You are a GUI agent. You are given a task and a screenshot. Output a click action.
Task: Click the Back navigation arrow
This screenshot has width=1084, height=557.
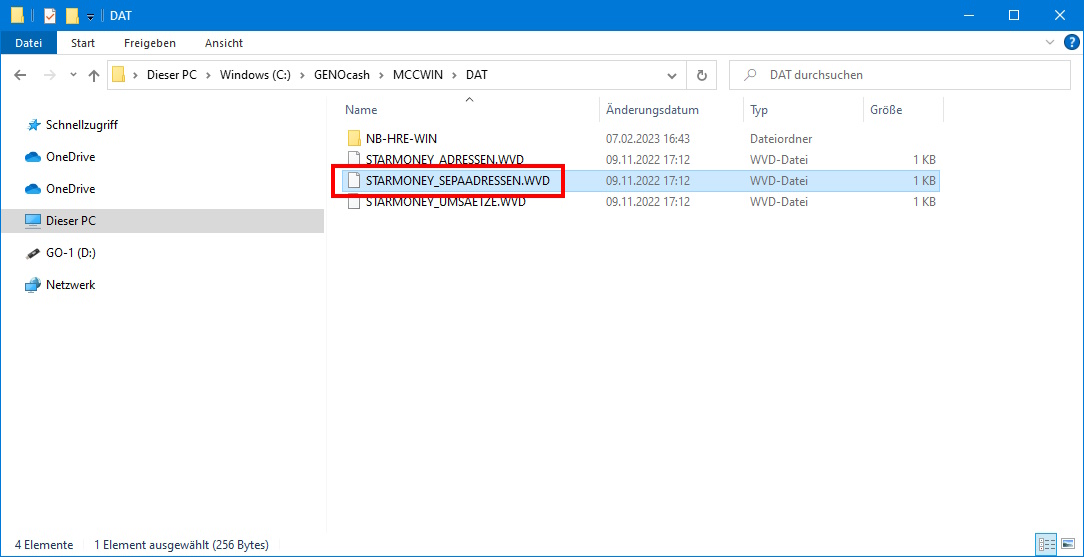click(20, 75)
